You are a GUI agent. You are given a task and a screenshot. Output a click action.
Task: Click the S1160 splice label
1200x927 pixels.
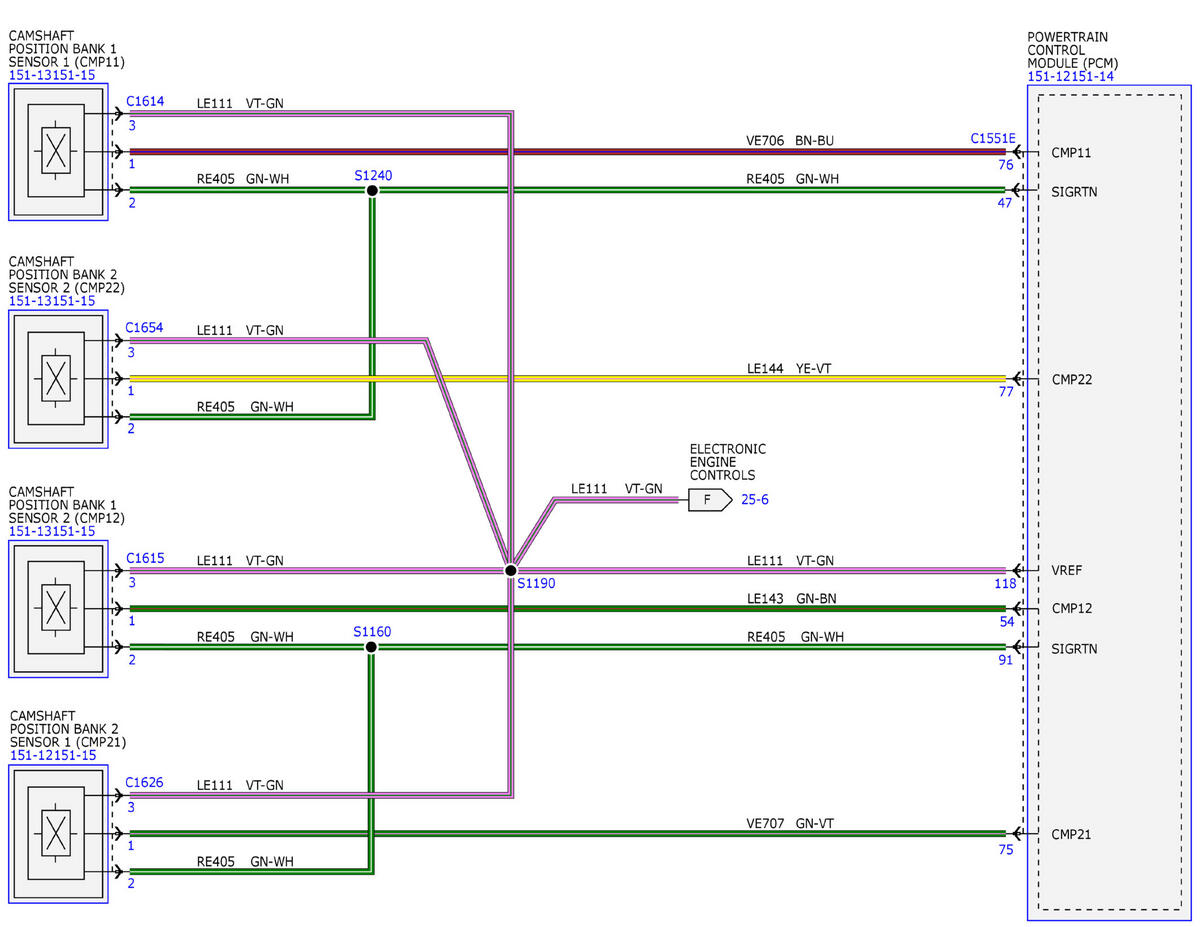tap(373, 632)
